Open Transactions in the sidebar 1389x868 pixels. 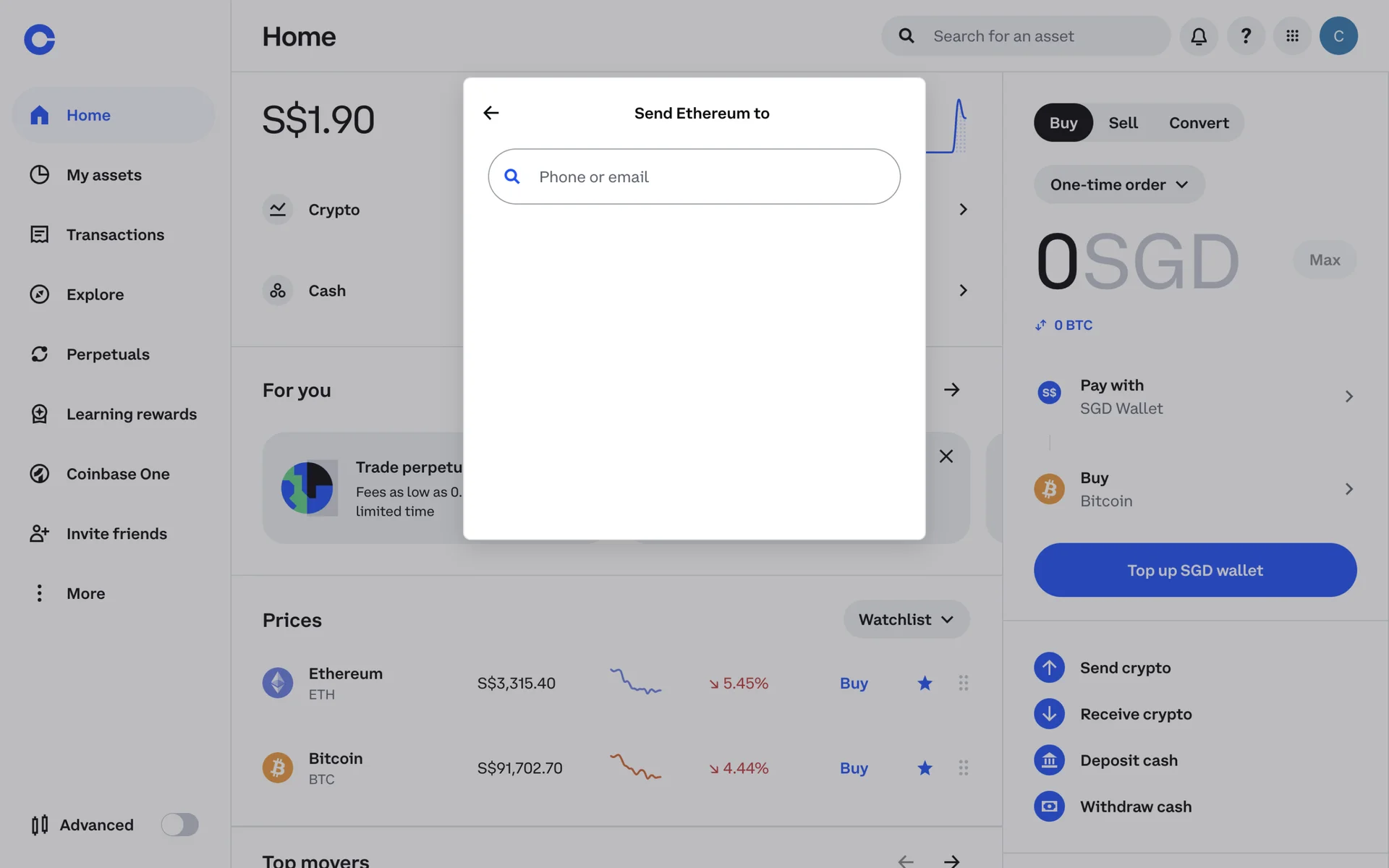tap(114, 234)
